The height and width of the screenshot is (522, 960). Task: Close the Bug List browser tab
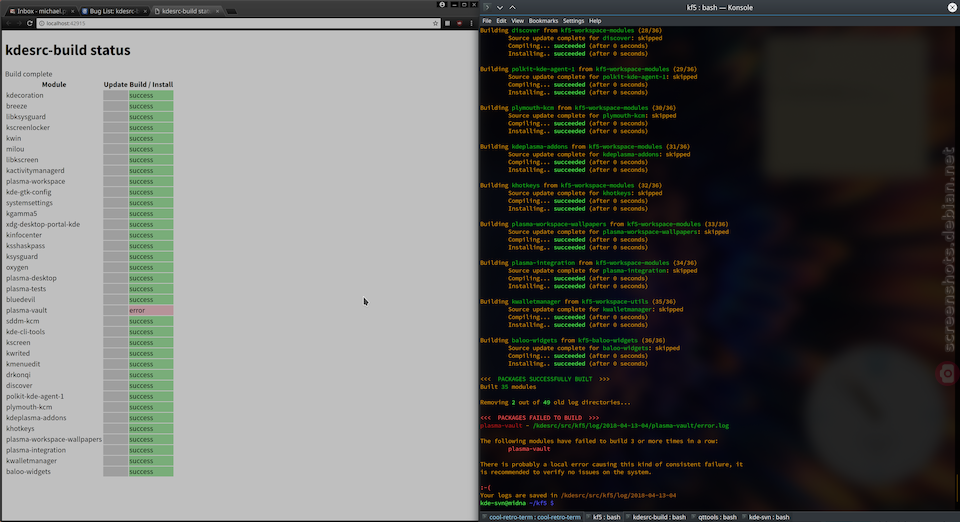pyautogui.click(x=145, y=11)
